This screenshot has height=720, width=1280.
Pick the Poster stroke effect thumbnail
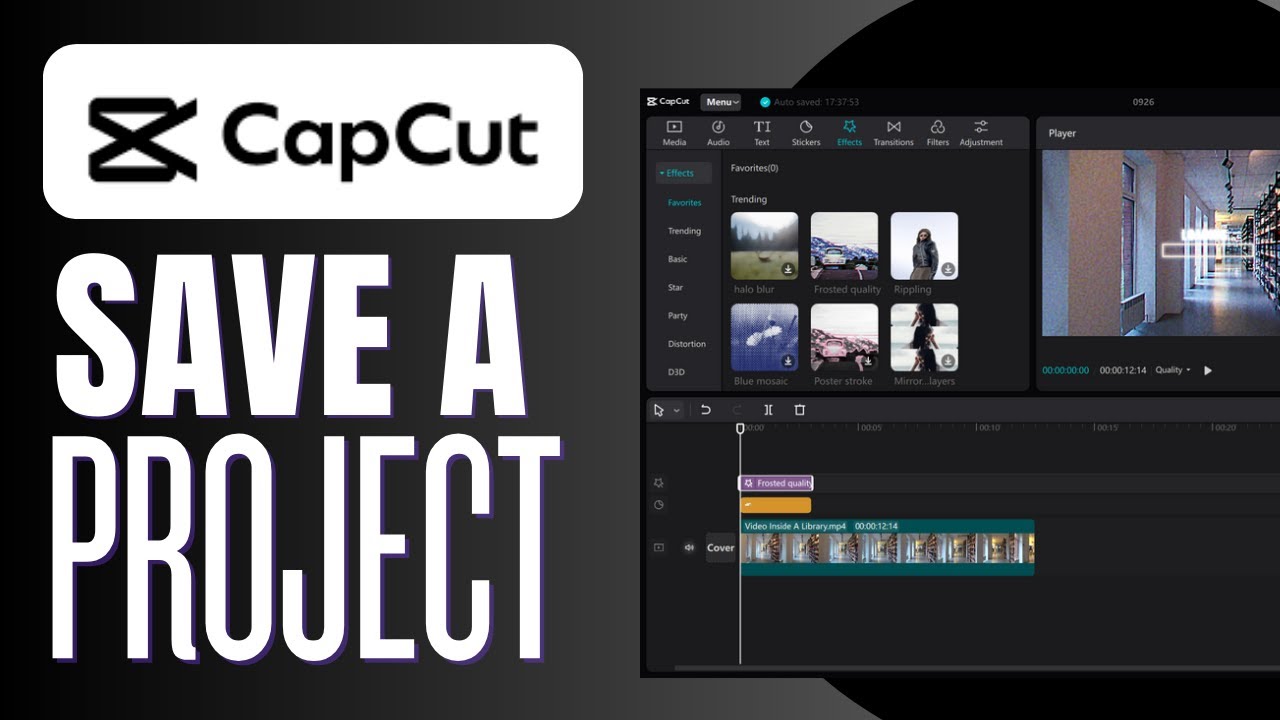pos(845,337)
